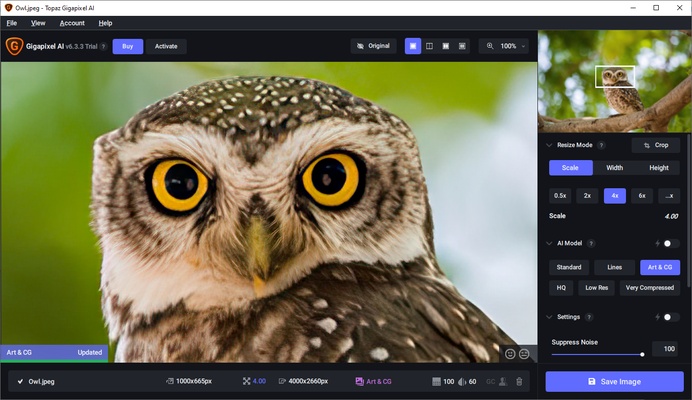Toggle the AI Model auto switch
The height and width of the screenshot is (400, 692).
tap(670, 243)
